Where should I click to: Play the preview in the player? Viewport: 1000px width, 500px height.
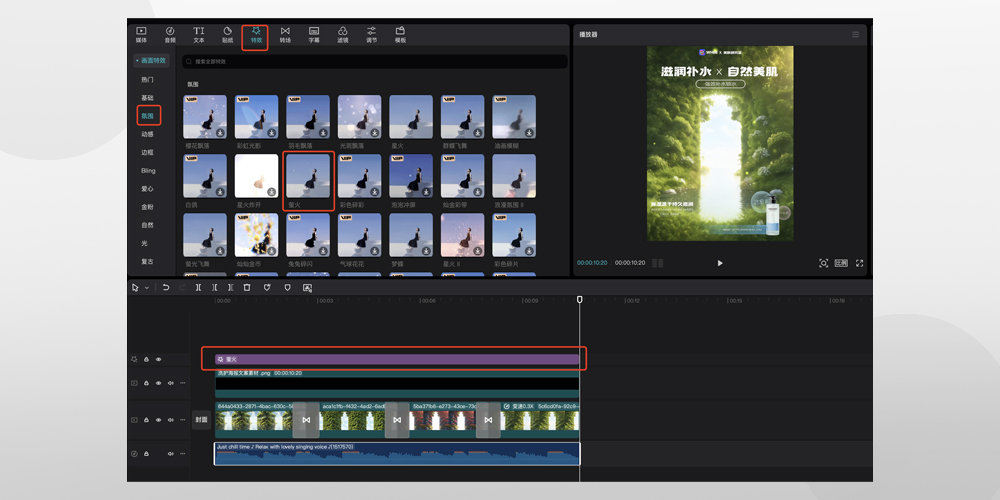(x=720, y=263)
